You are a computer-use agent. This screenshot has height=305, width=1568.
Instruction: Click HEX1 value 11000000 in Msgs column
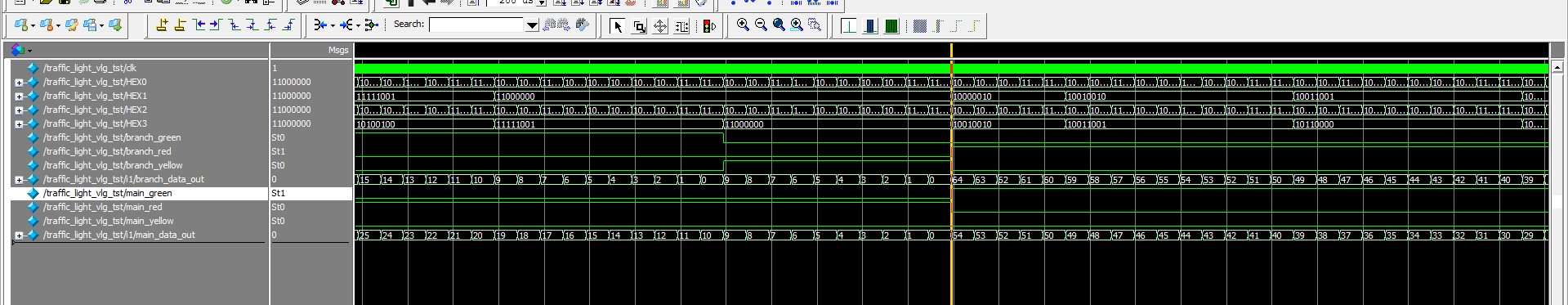(x=292, y=96)
